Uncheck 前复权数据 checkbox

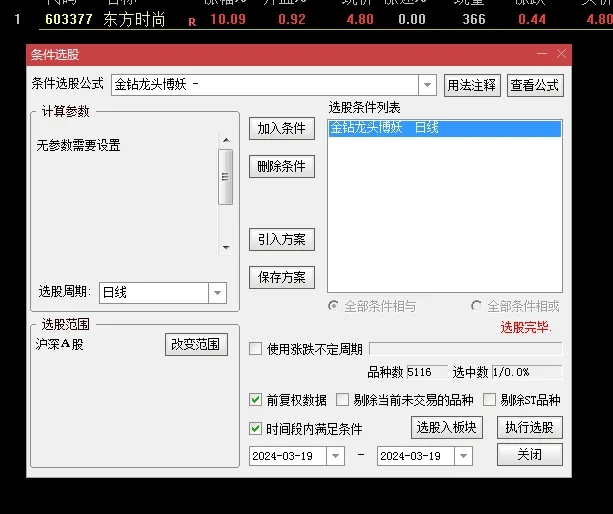pos(256,400)
